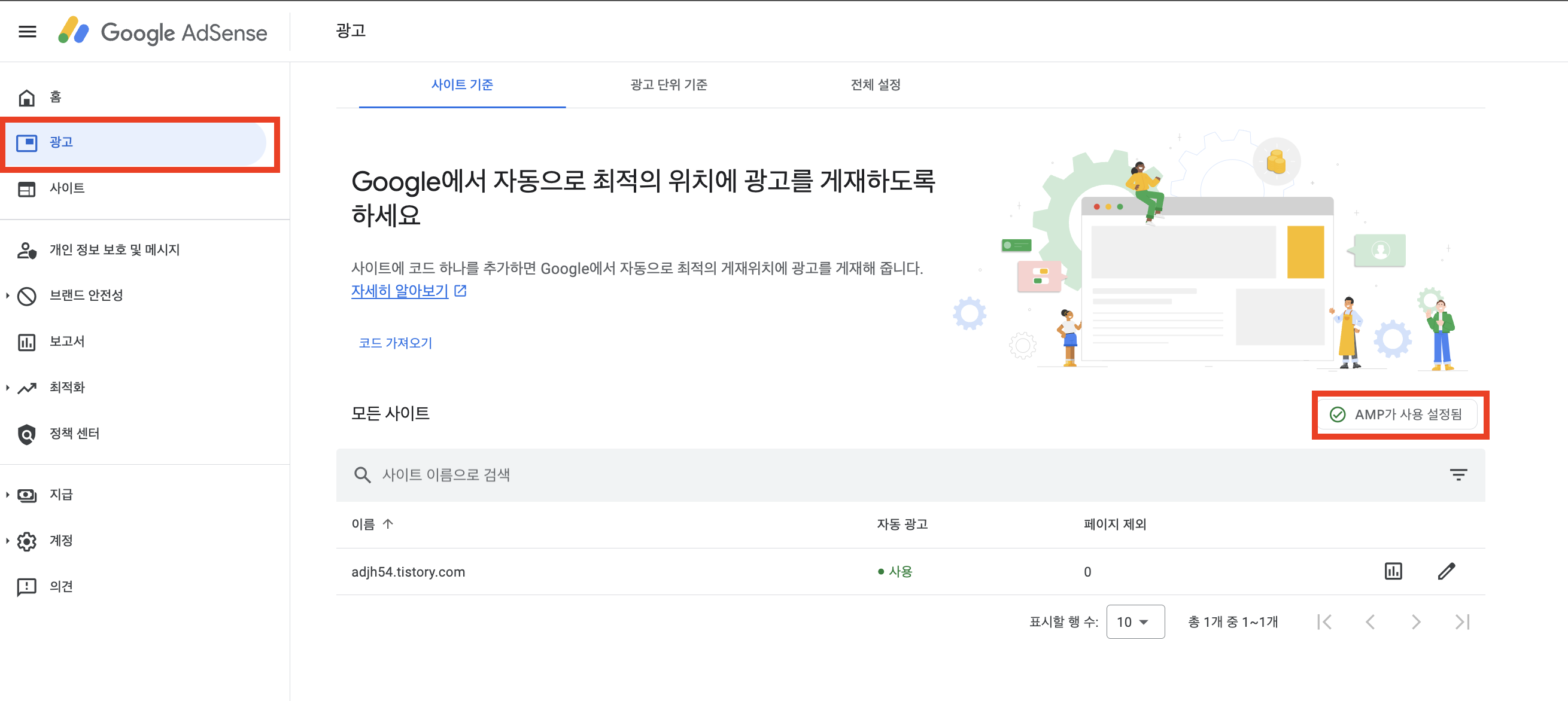This screenshot has height=701, width=1568.
Task: View the report chart icon for adjh54.tistory.com
Action: coord(1393,571)
